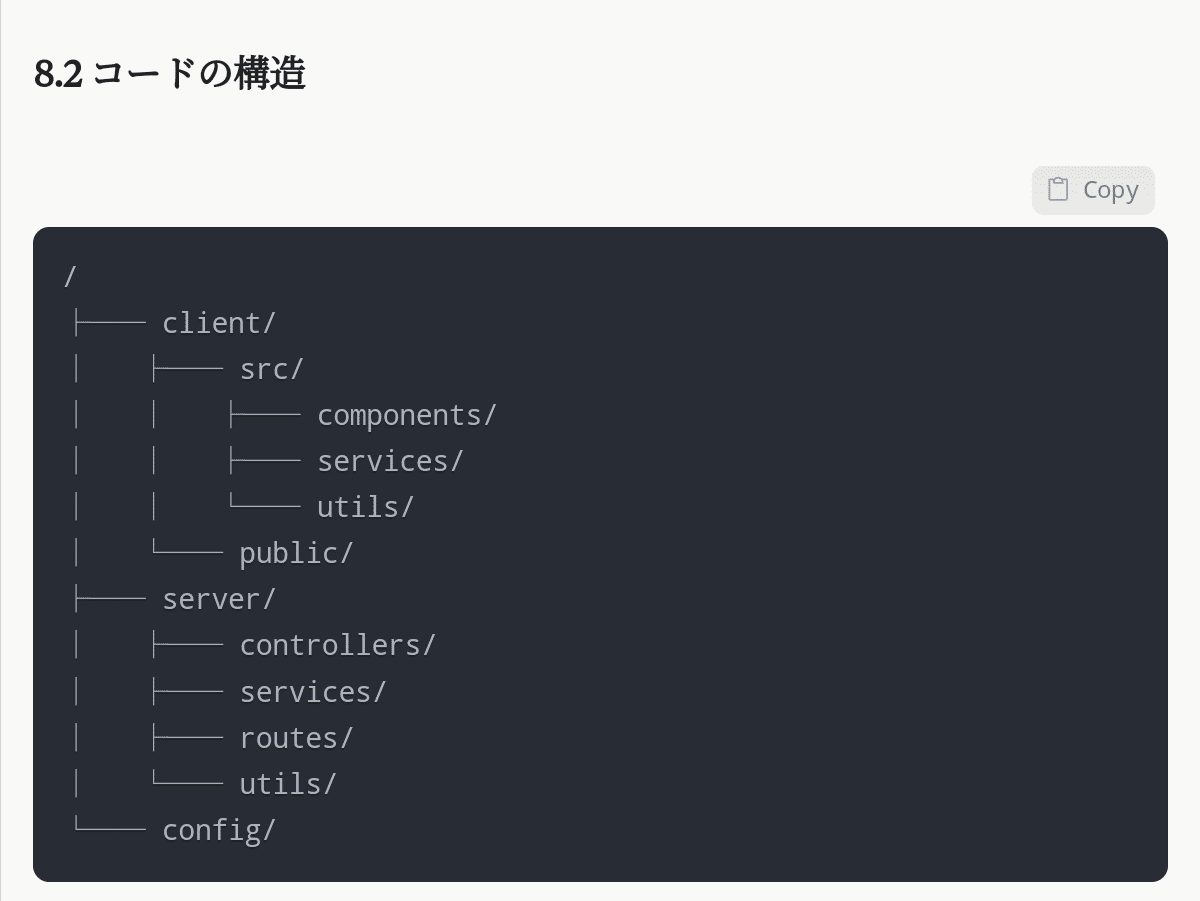Click the 8.2 コードの構造 heading

170,74
